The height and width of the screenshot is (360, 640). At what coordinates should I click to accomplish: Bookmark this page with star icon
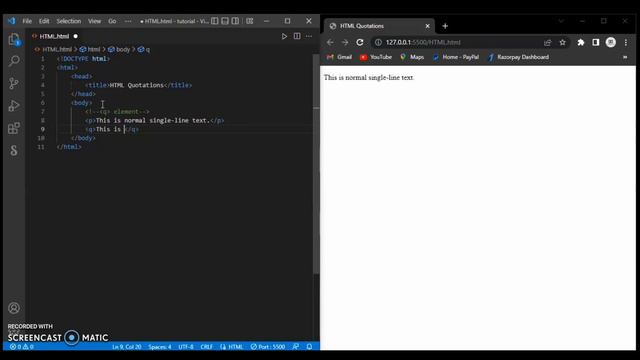pos(562,42)
